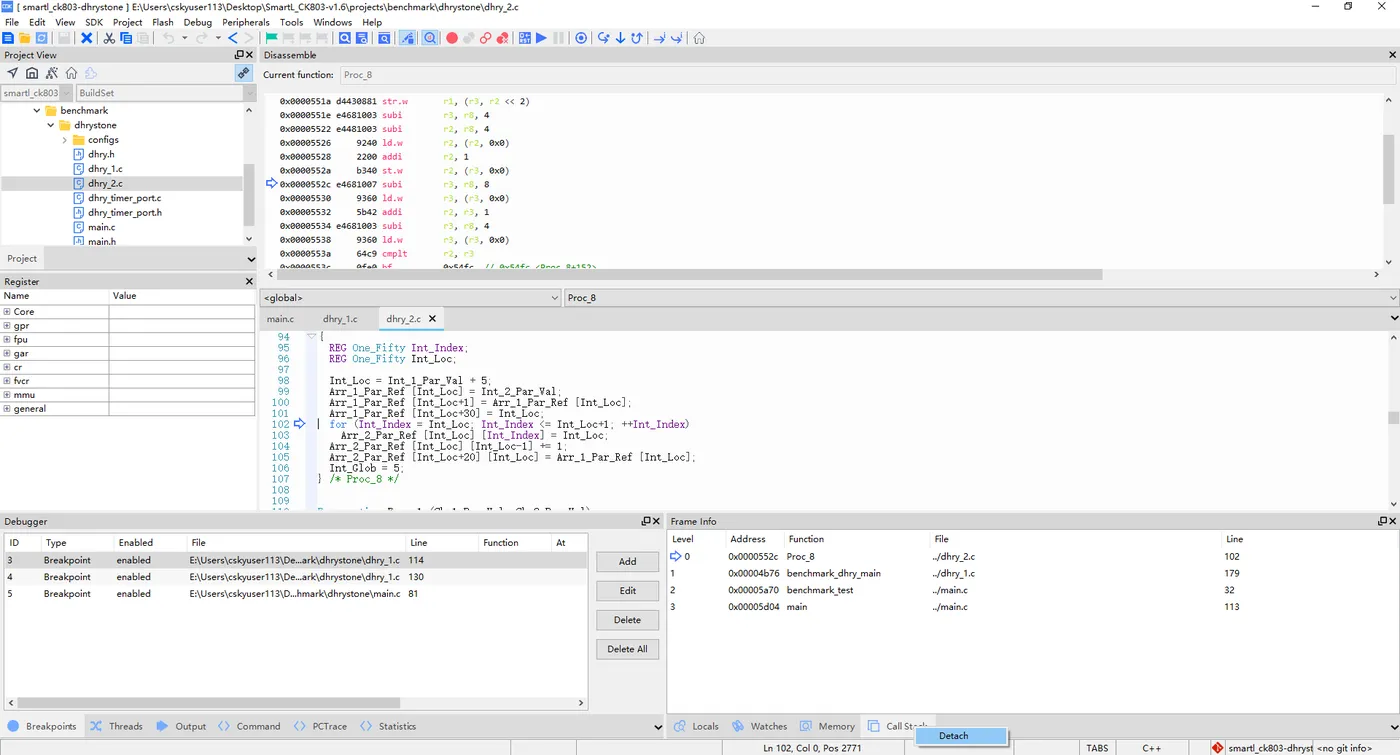Click the step into down-arrow icon
Image resolution: width=1400 pixels, height=755 pixels.
[620, 38]
